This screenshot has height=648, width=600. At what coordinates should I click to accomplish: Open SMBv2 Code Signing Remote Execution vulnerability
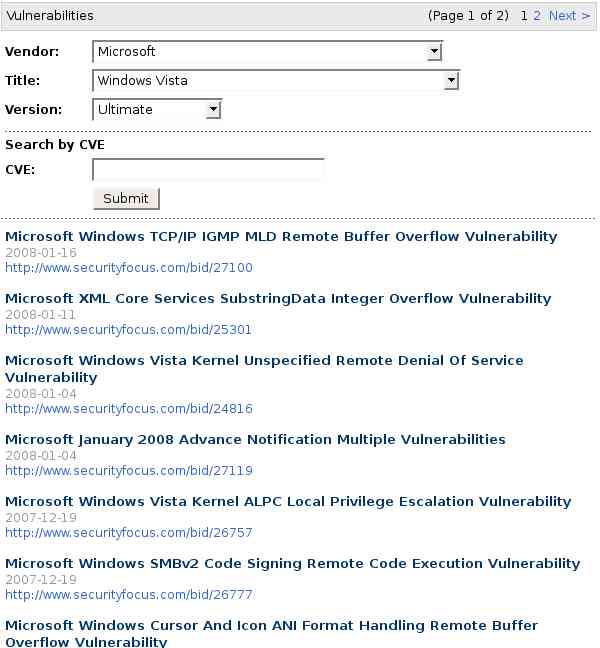coord(292,564)
